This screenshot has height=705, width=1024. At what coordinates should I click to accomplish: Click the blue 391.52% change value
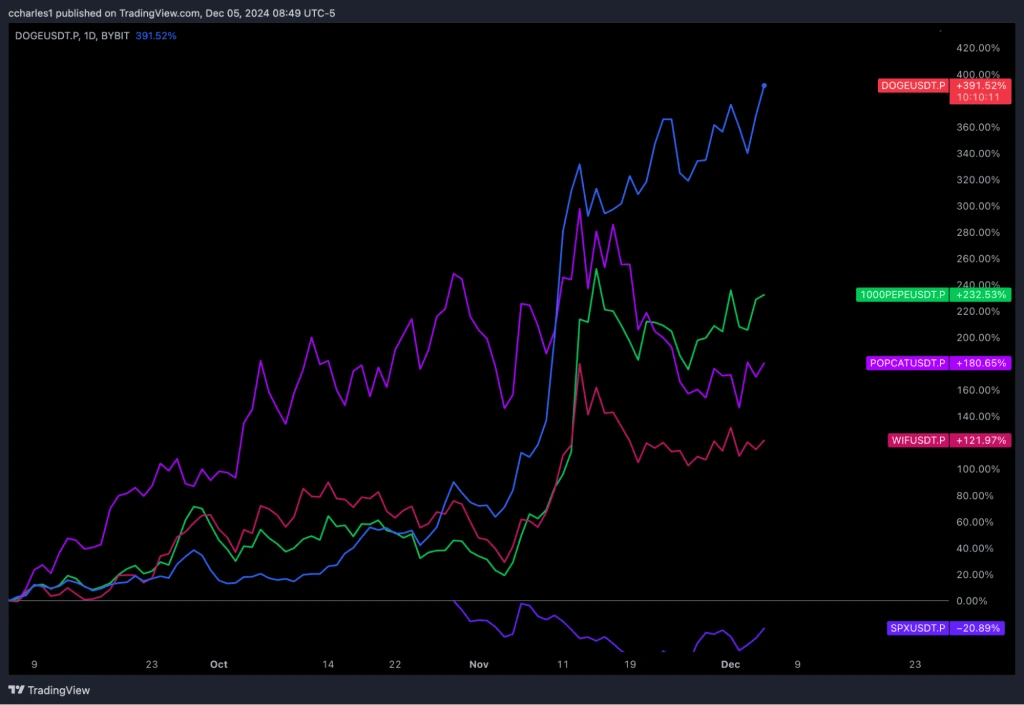[155, 34]
